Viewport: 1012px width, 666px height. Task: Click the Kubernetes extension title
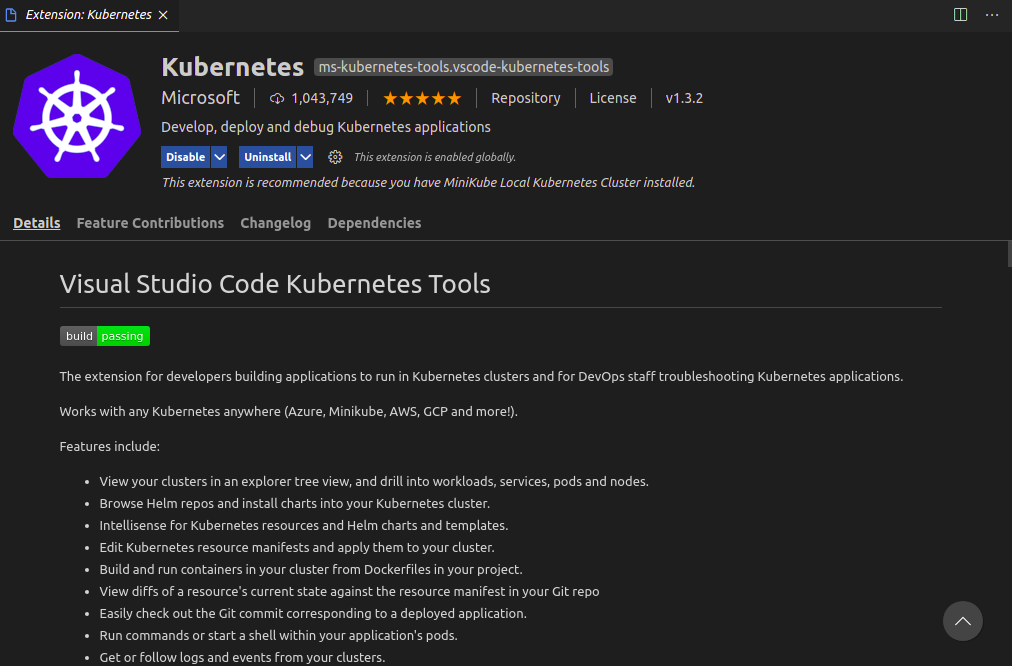coord(232,67)
